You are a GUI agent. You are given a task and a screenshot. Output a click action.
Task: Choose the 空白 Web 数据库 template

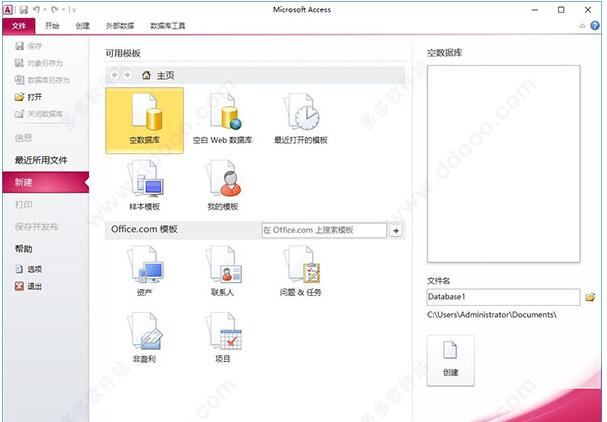(223, 120)
